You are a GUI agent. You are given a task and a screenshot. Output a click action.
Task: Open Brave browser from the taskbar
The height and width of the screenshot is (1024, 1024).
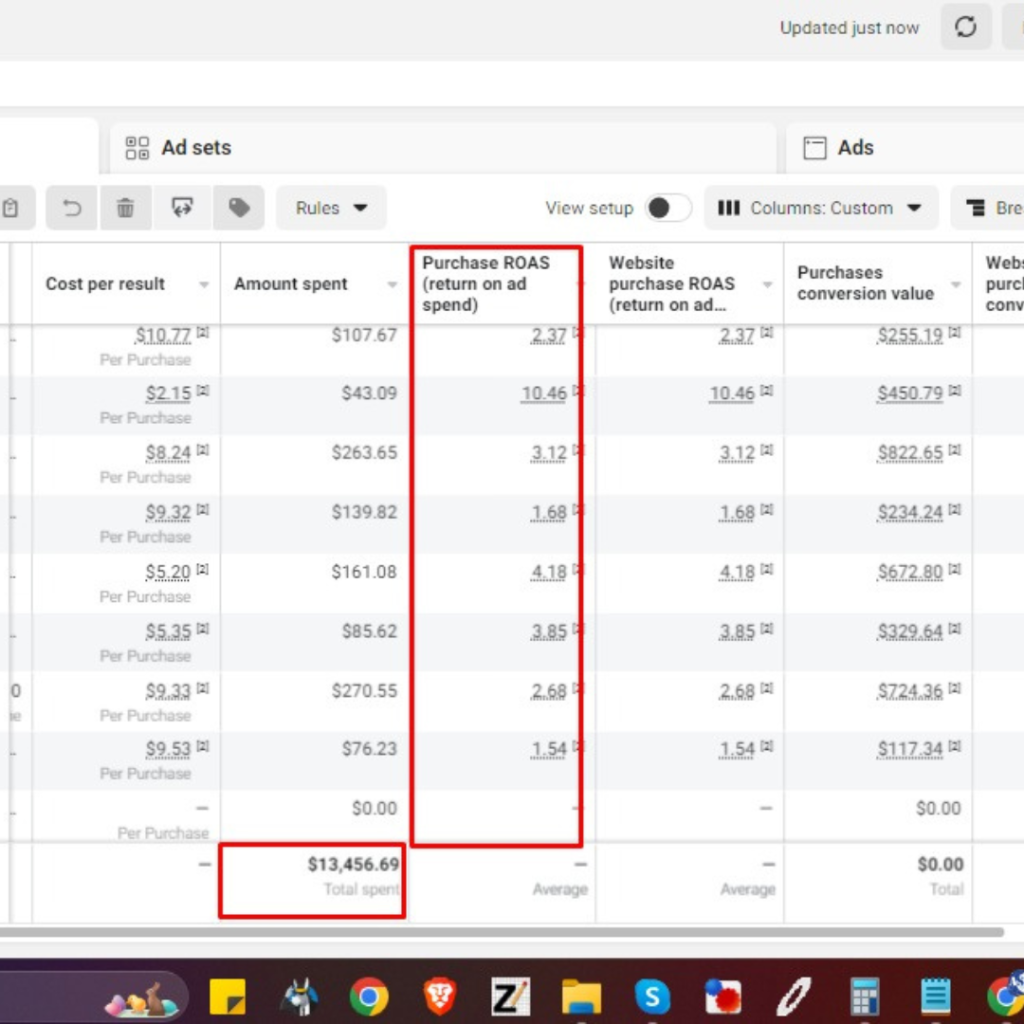(440, 996)
